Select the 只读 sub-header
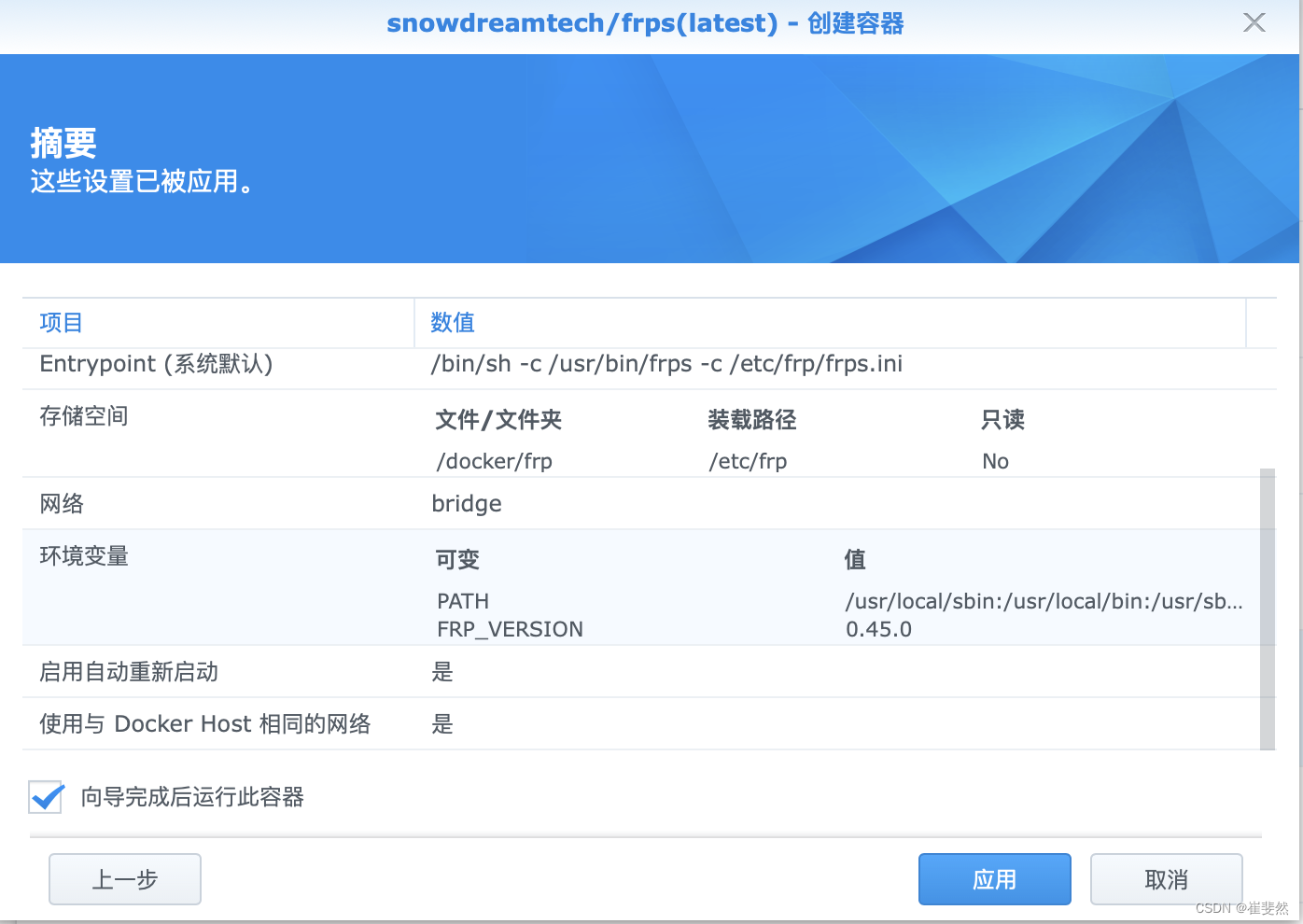Screen dimensions: 1303x924 pyautogui.click(x=1002, y=420)
